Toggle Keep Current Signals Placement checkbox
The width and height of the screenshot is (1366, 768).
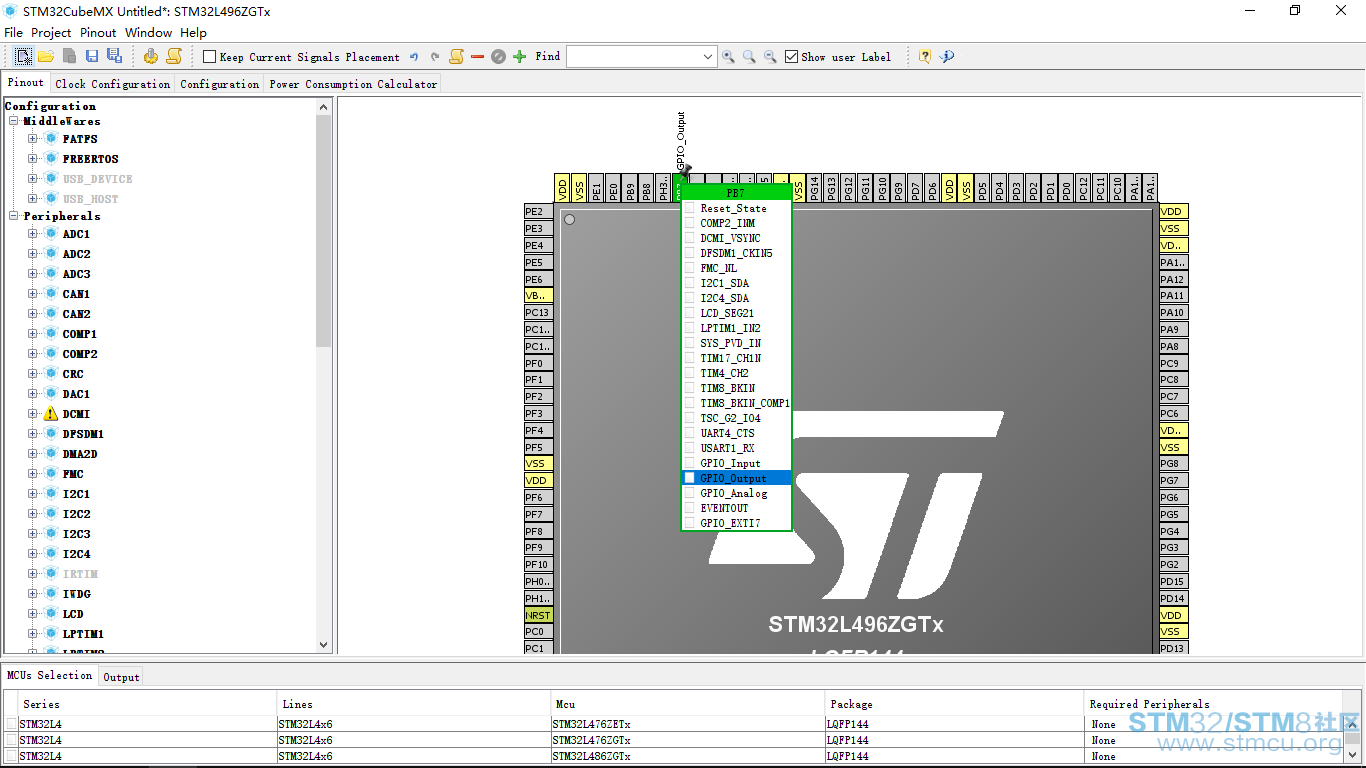point(209,57)
